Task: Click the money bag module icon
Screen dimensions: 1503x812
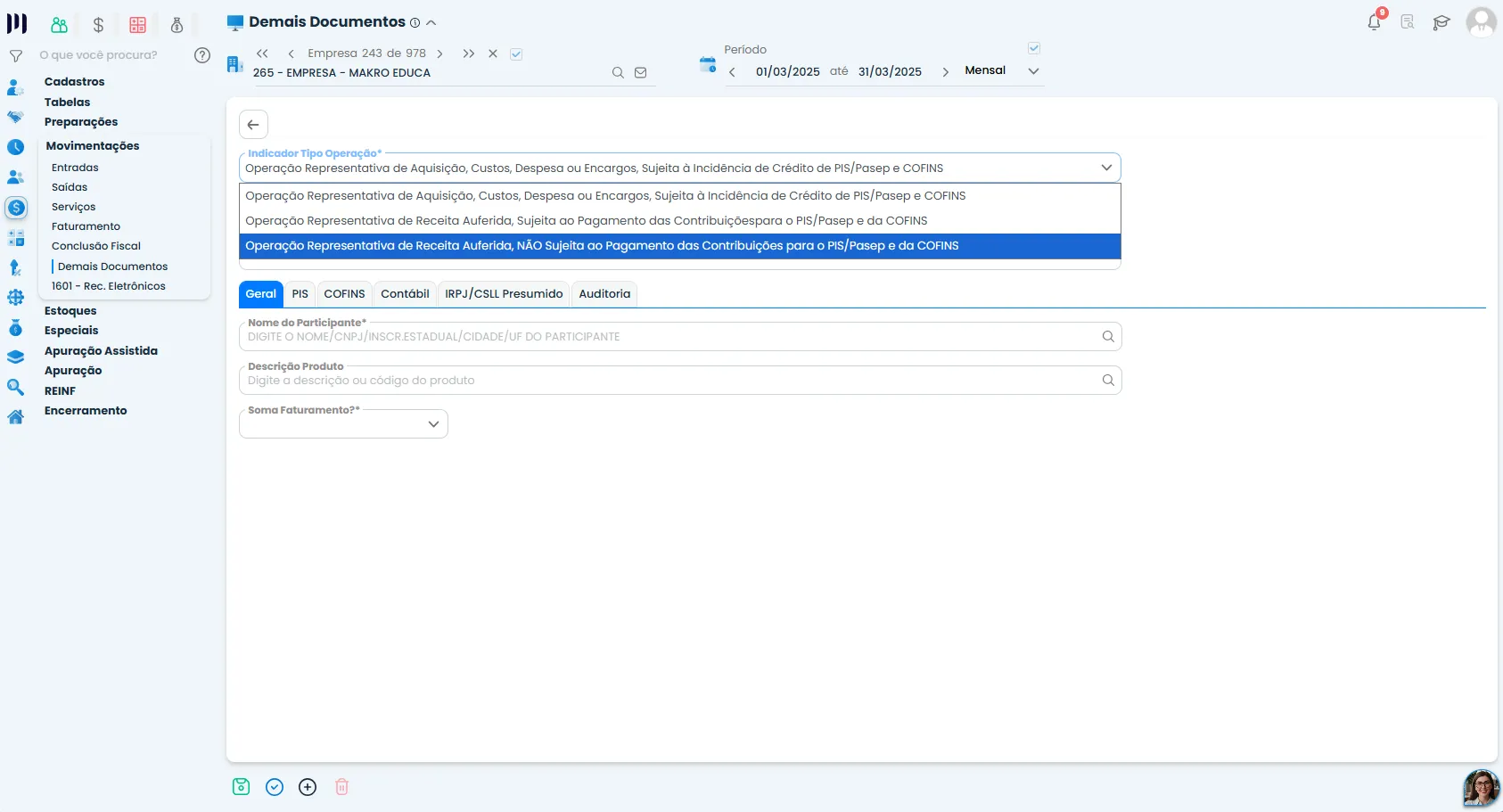Action: pos(177,25)
